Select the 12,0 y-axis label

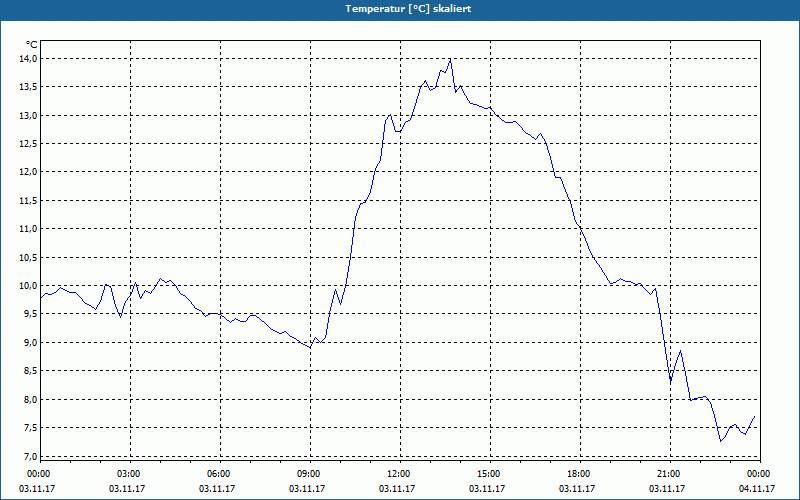[x=29, y=172]
